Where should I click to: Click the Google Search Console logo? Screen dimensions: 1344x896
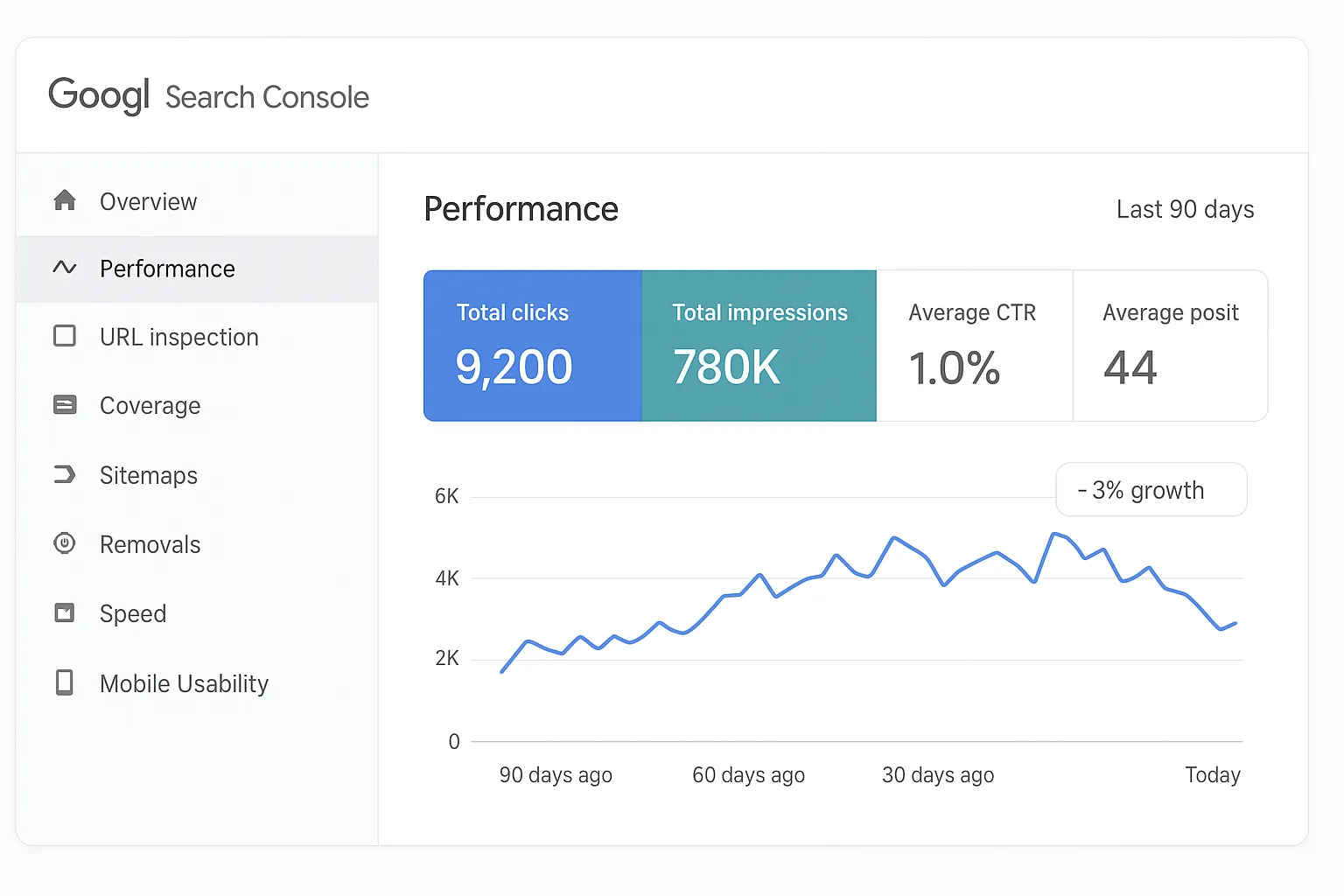pos(209,96)
